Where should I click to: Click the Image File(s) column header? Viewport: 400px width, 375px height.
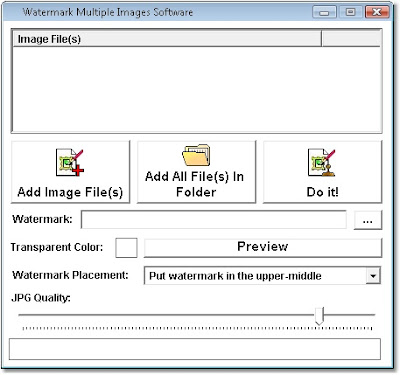point(167,39)
